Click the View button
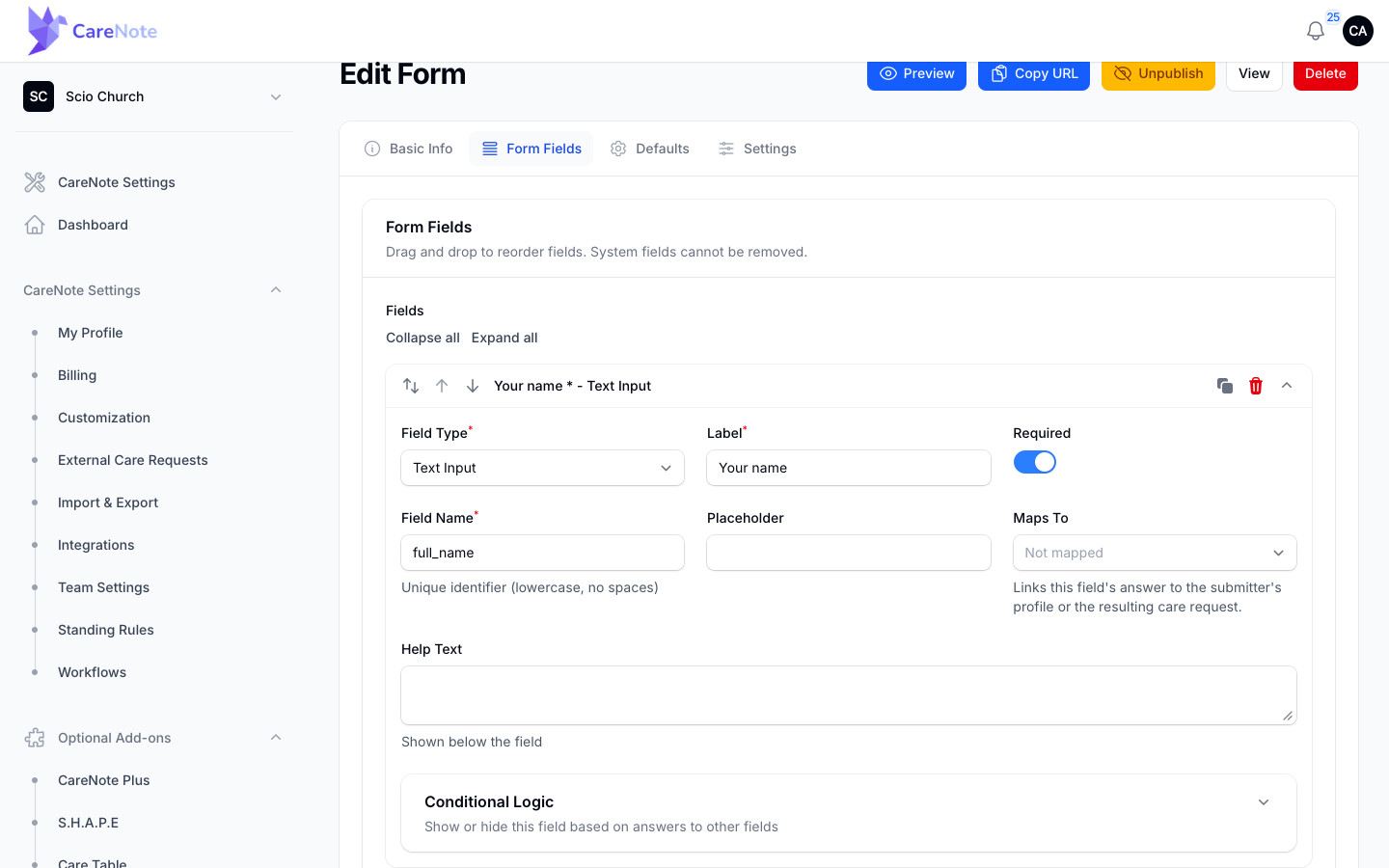1389x868 pixels. [x=1254, y=73]
